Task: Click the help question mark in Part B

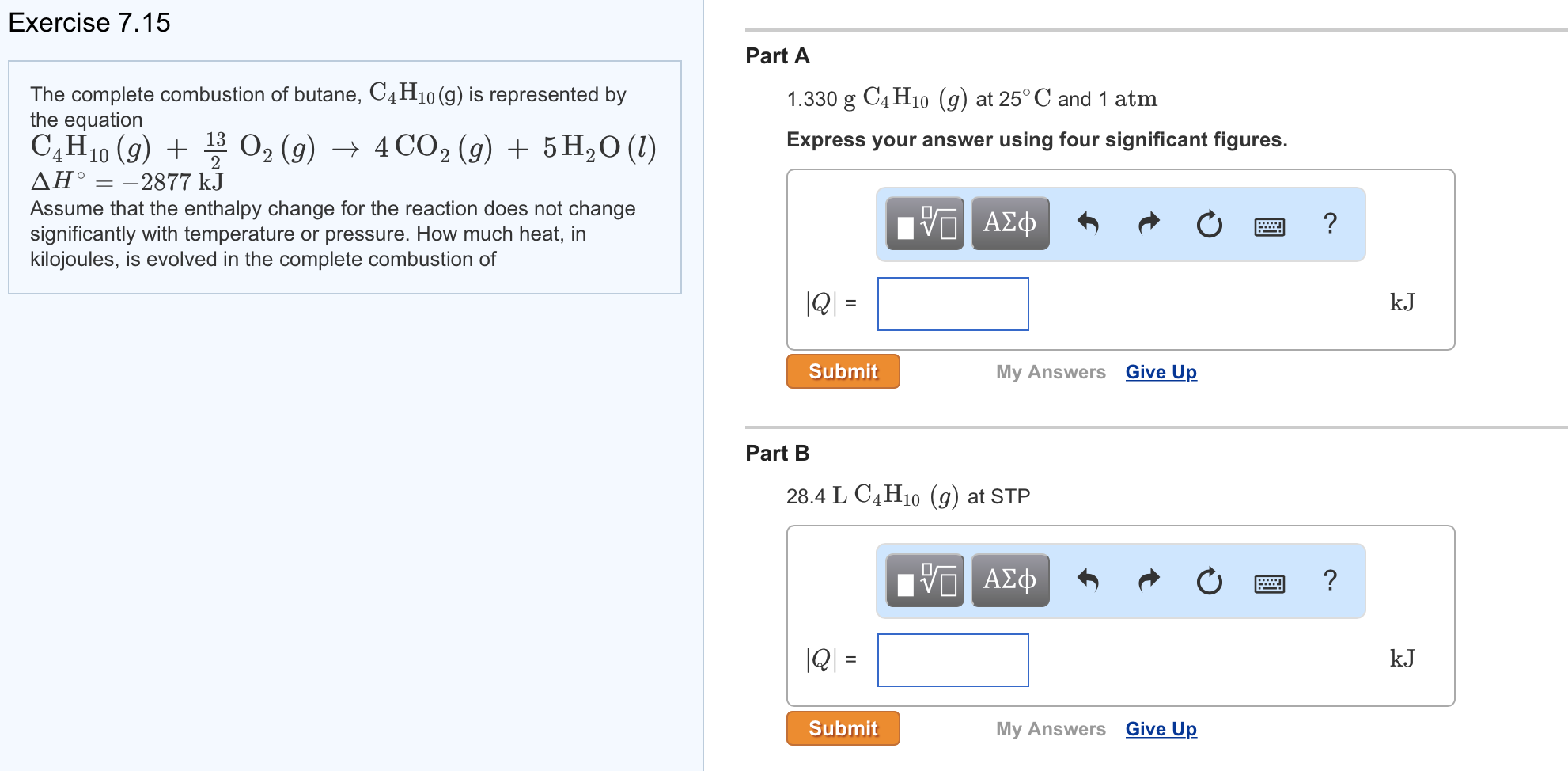Action: tap(1330, 580)
